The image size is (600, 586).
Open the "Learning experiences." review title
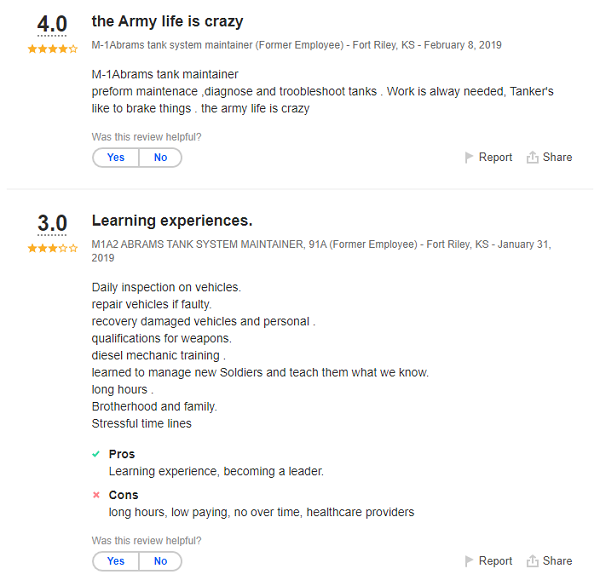tap(172, 220)
